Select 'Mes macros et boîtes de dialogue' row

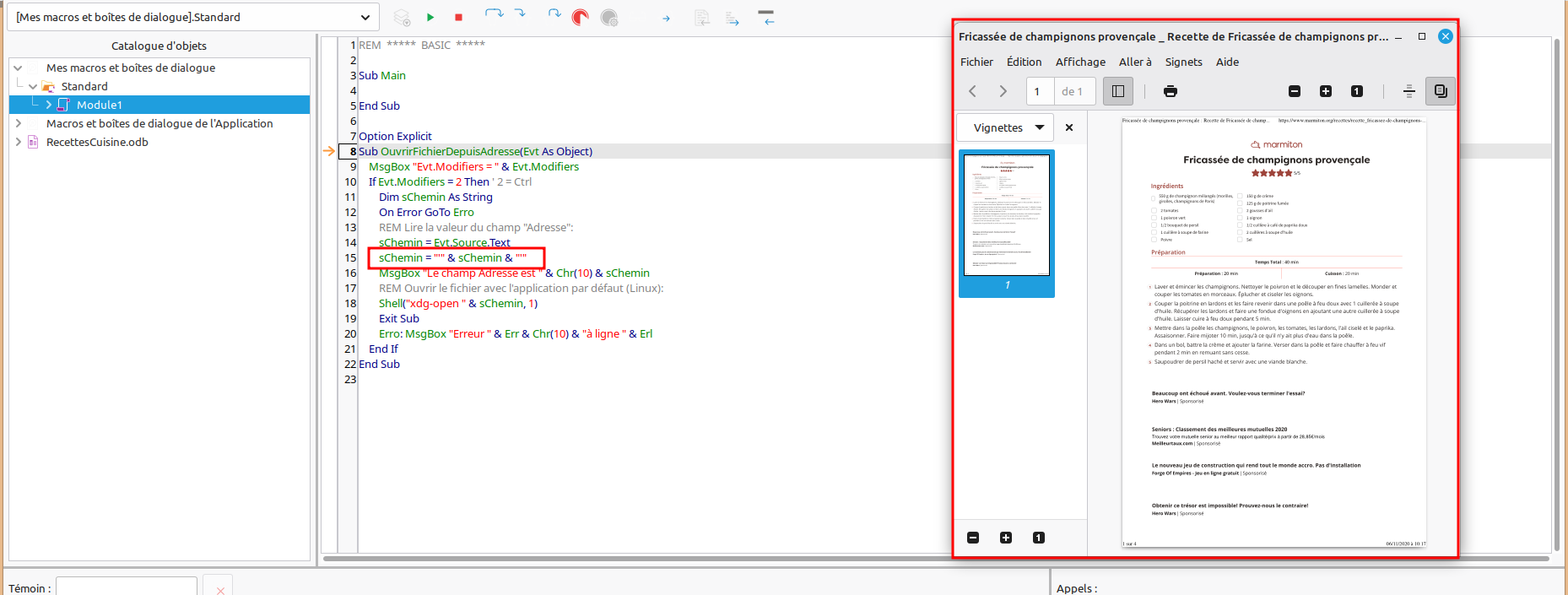(131, 68)
